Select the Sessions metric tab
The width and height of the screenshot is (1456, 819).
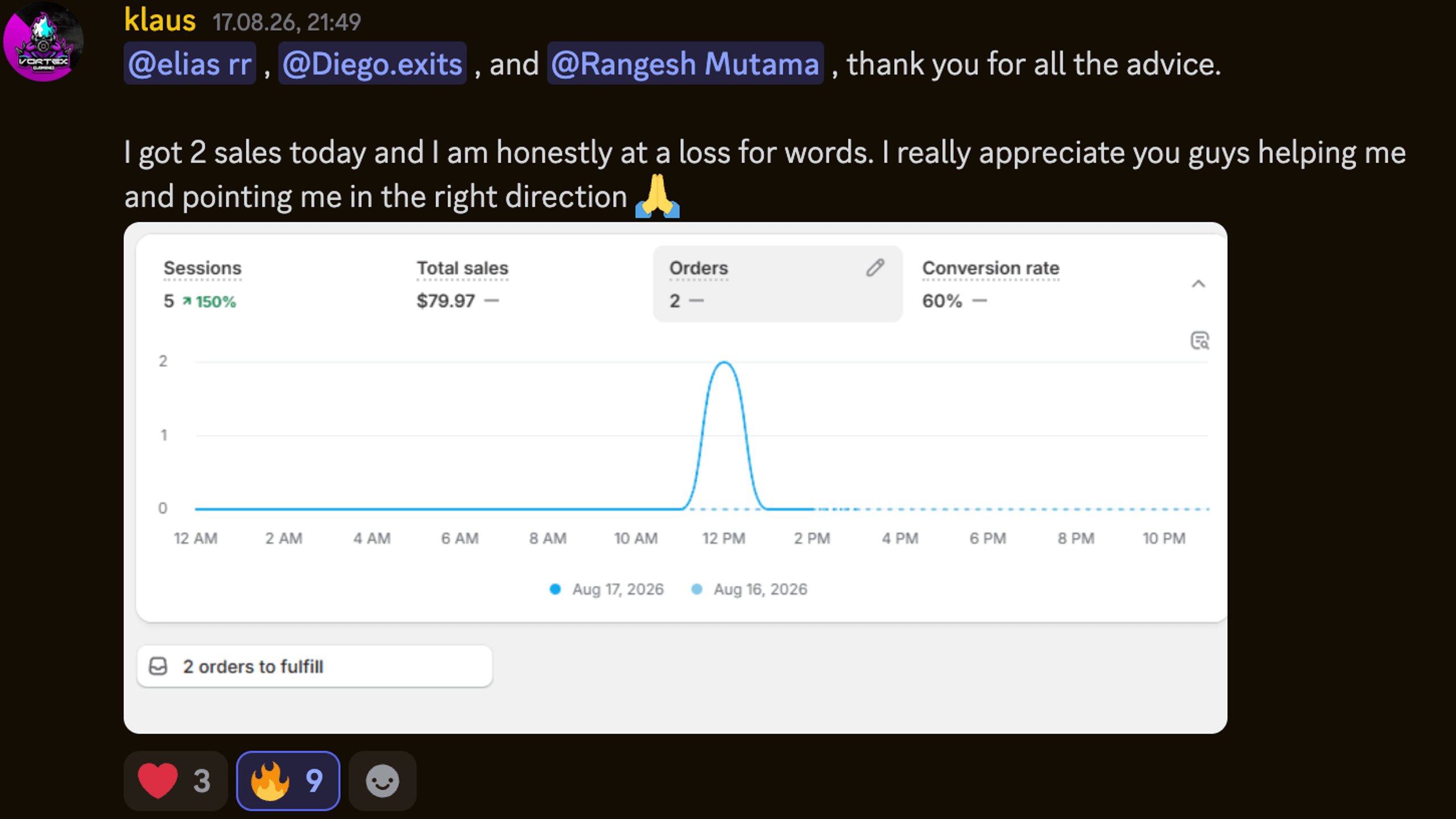(273, 284)
